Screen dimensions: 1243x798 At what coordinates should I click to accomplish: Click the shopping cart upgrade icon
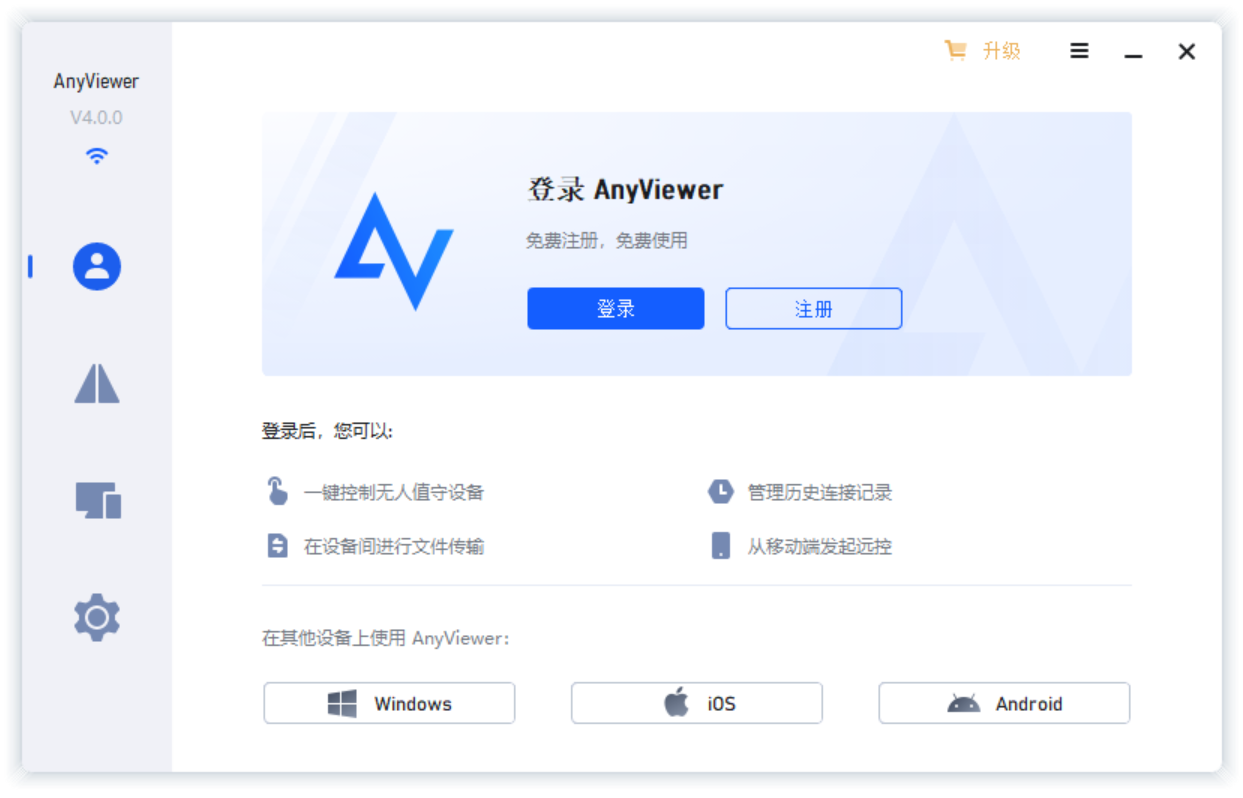956,51
